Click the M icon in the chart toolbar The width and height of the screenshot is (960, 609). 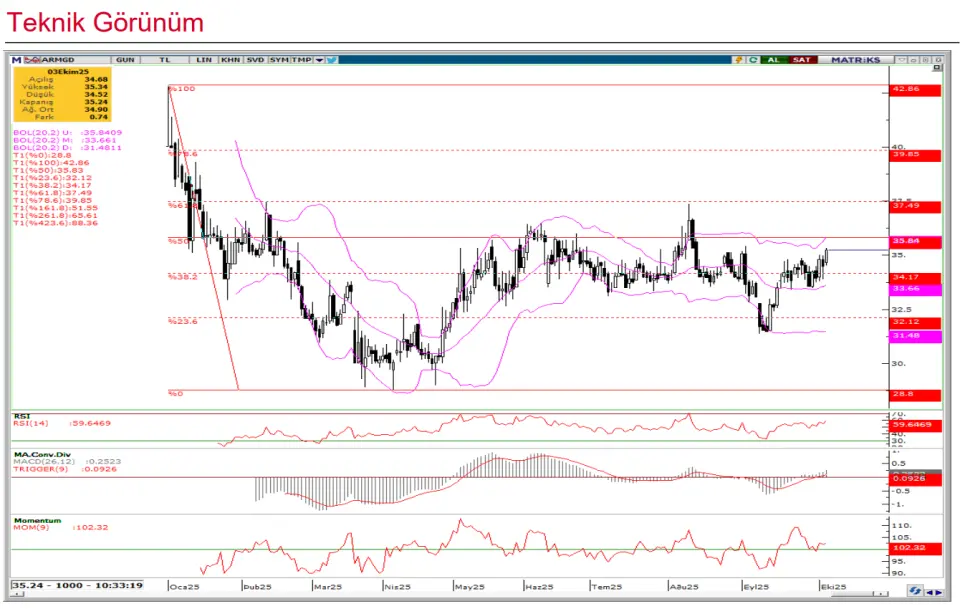15,60
